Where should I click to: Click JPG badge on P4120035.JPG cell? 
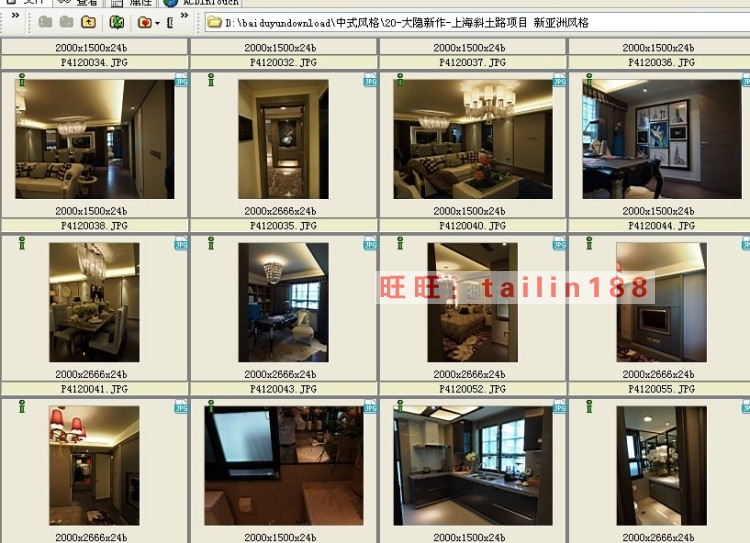371,80
